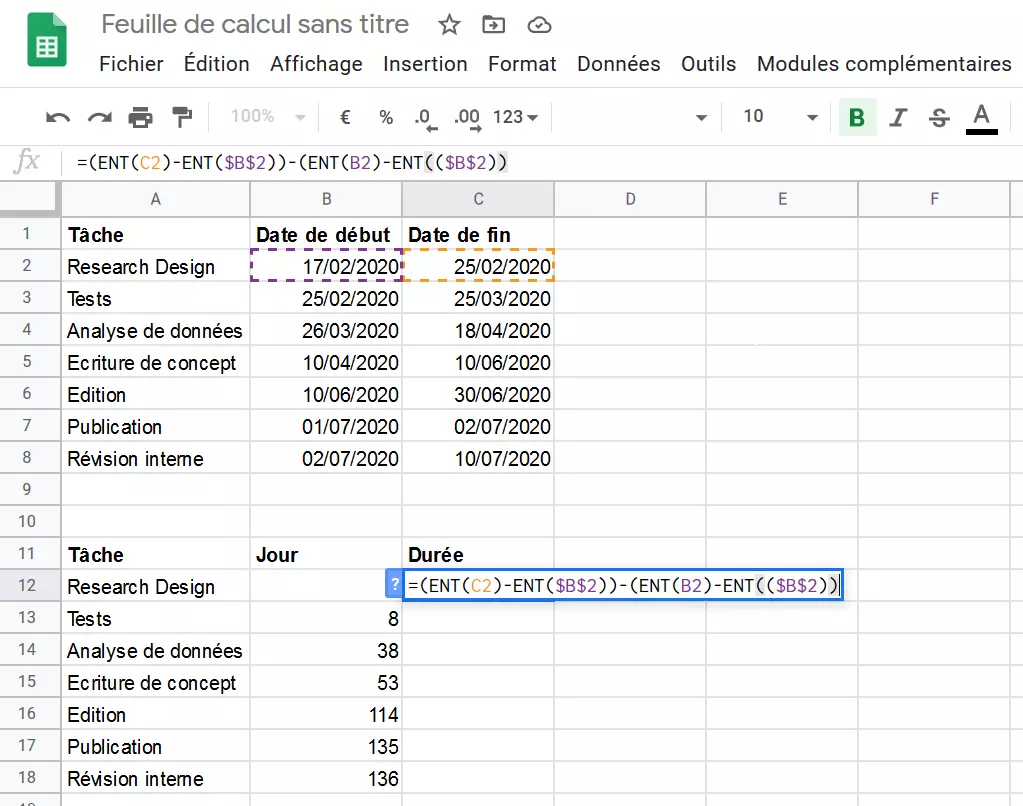Open the Modules complémentaires menu

(884, 64)
